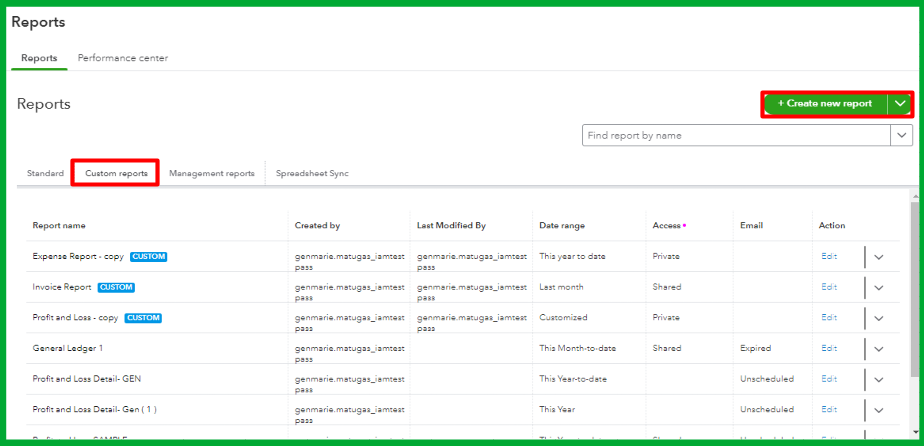This screenshot has width=924, height=446.
Task: Open action chevron for Invoice Report
Action: (x=879, y=288)
